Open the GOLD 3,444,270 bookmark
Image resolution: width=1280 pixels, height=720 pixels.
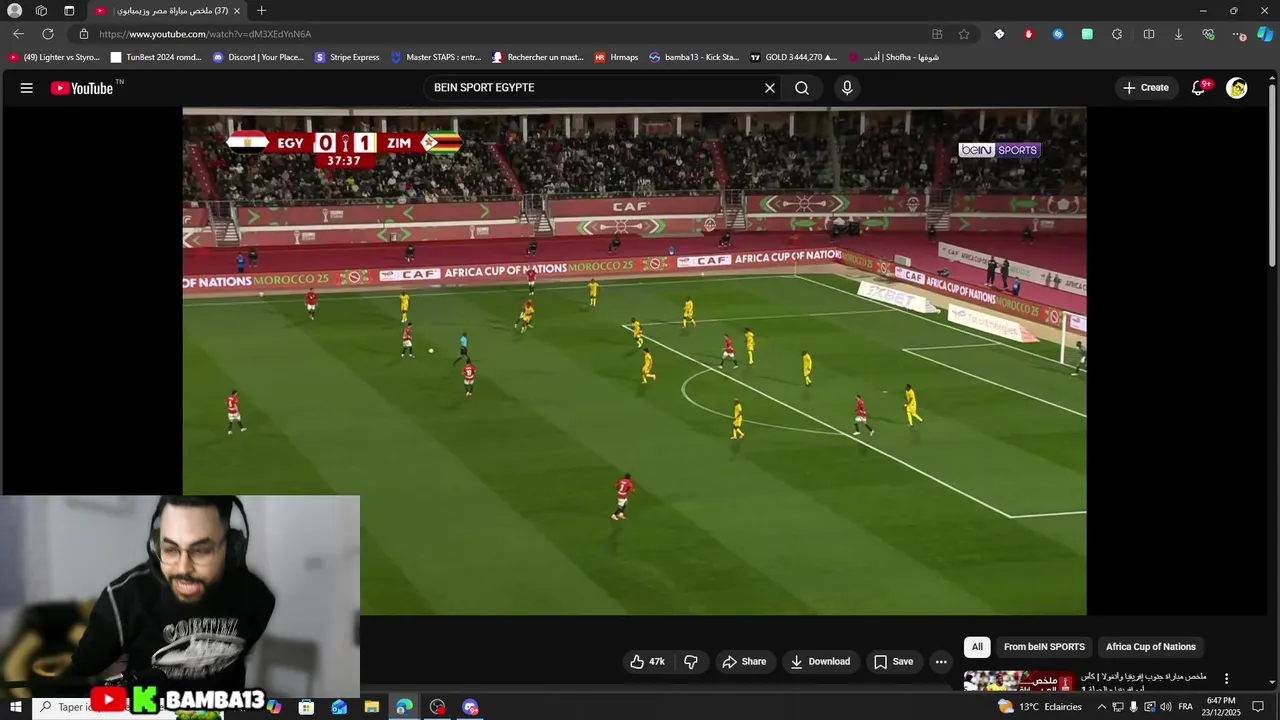[793, 58]
